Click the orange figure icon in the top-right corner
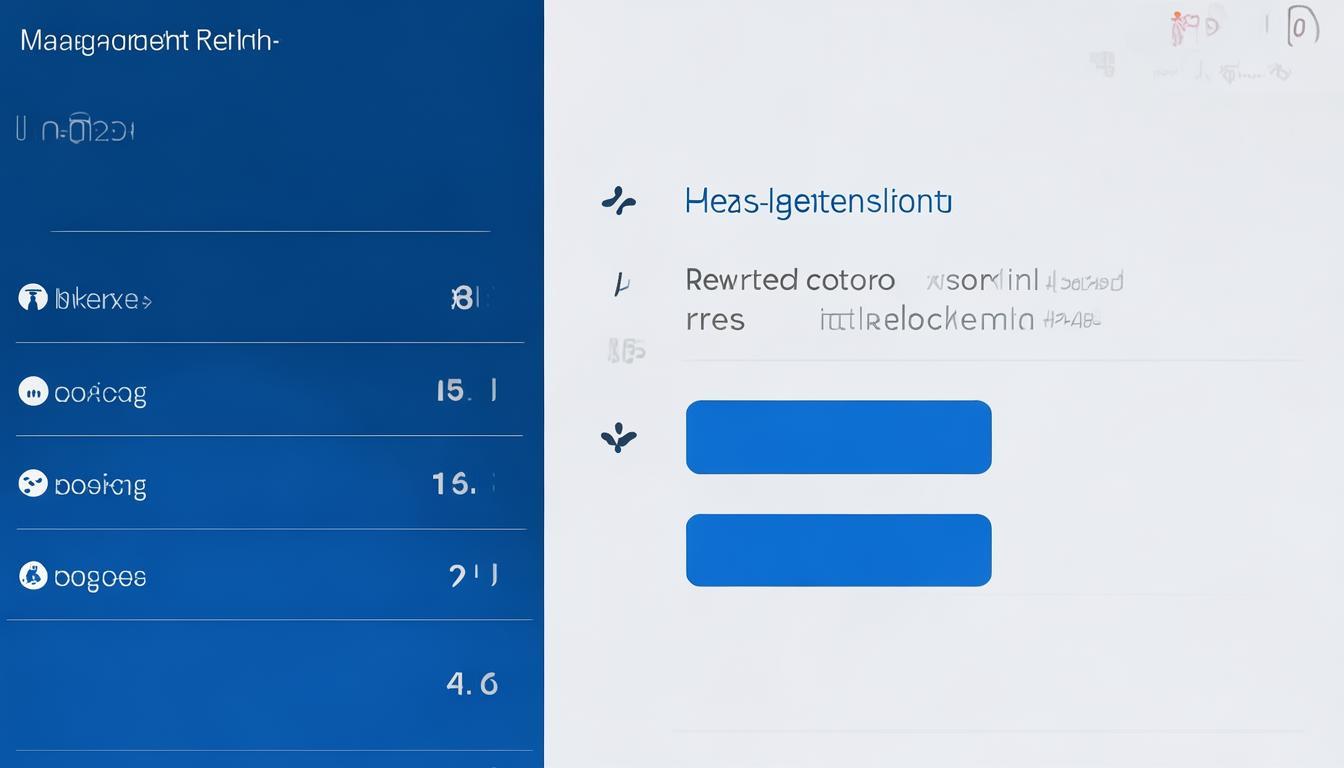The height and width of the screenshot is (768, 1344). [1184, 28]
